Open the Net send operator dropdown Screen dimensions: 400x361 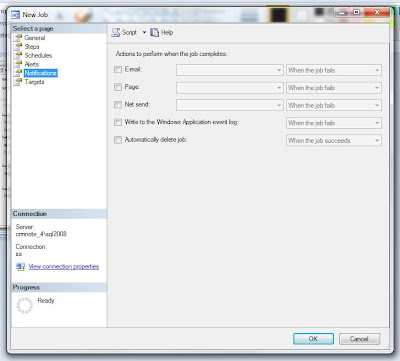point(230,105)
